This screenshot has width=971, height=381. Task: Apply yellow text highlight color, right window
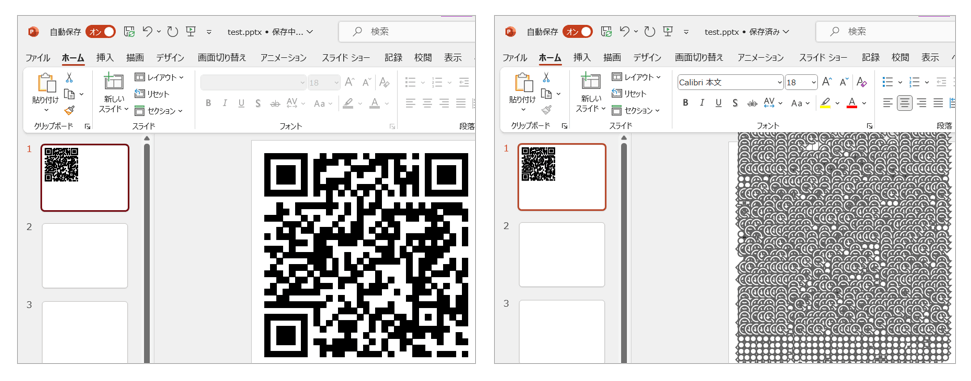point(825,103)
